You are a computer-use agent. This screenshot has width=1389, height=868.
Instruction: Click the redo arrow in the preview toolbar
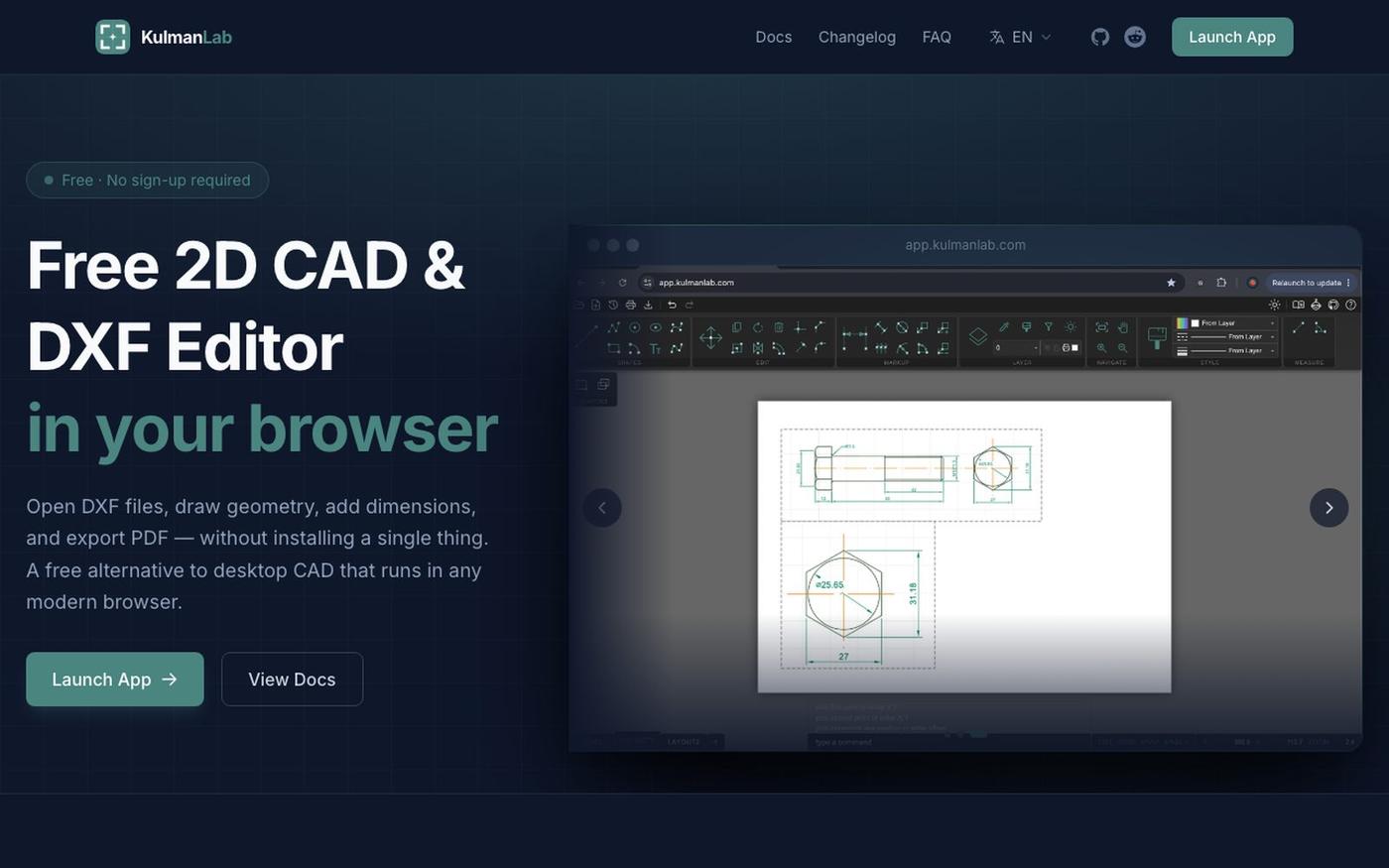click(690, 305)
